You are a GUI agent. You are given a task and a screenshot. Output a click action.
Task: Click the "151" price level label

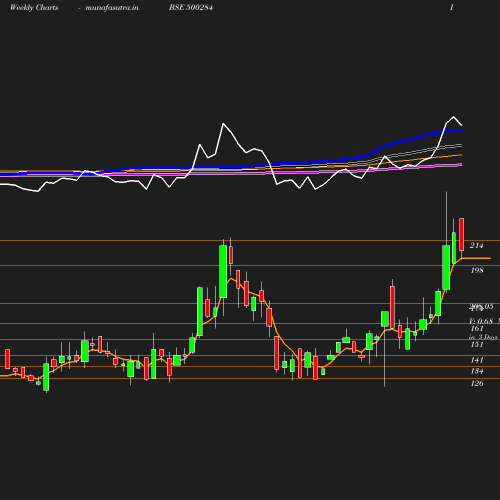477,344
